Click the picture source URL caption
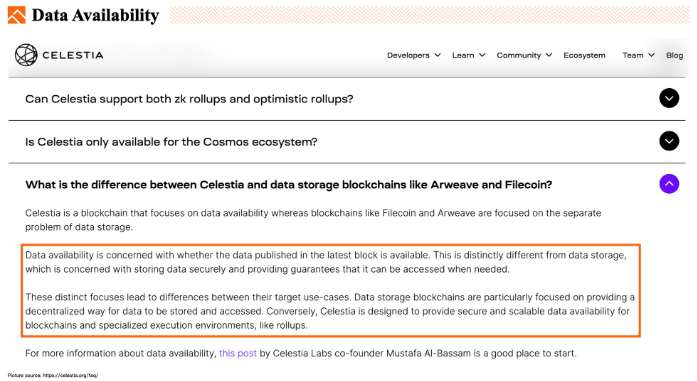 point(53,375)
